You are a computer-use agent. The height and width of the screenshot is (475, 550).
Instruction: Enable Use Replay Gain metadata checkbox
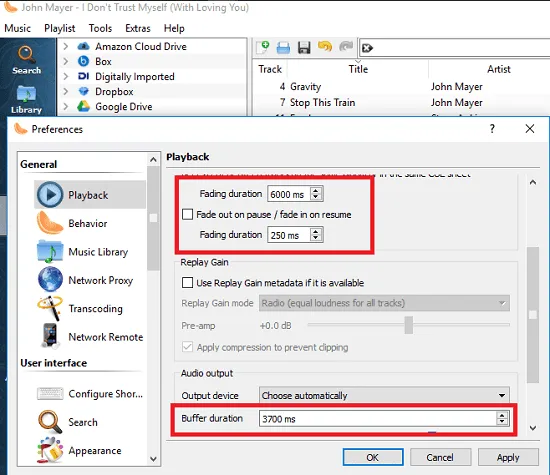187,282
